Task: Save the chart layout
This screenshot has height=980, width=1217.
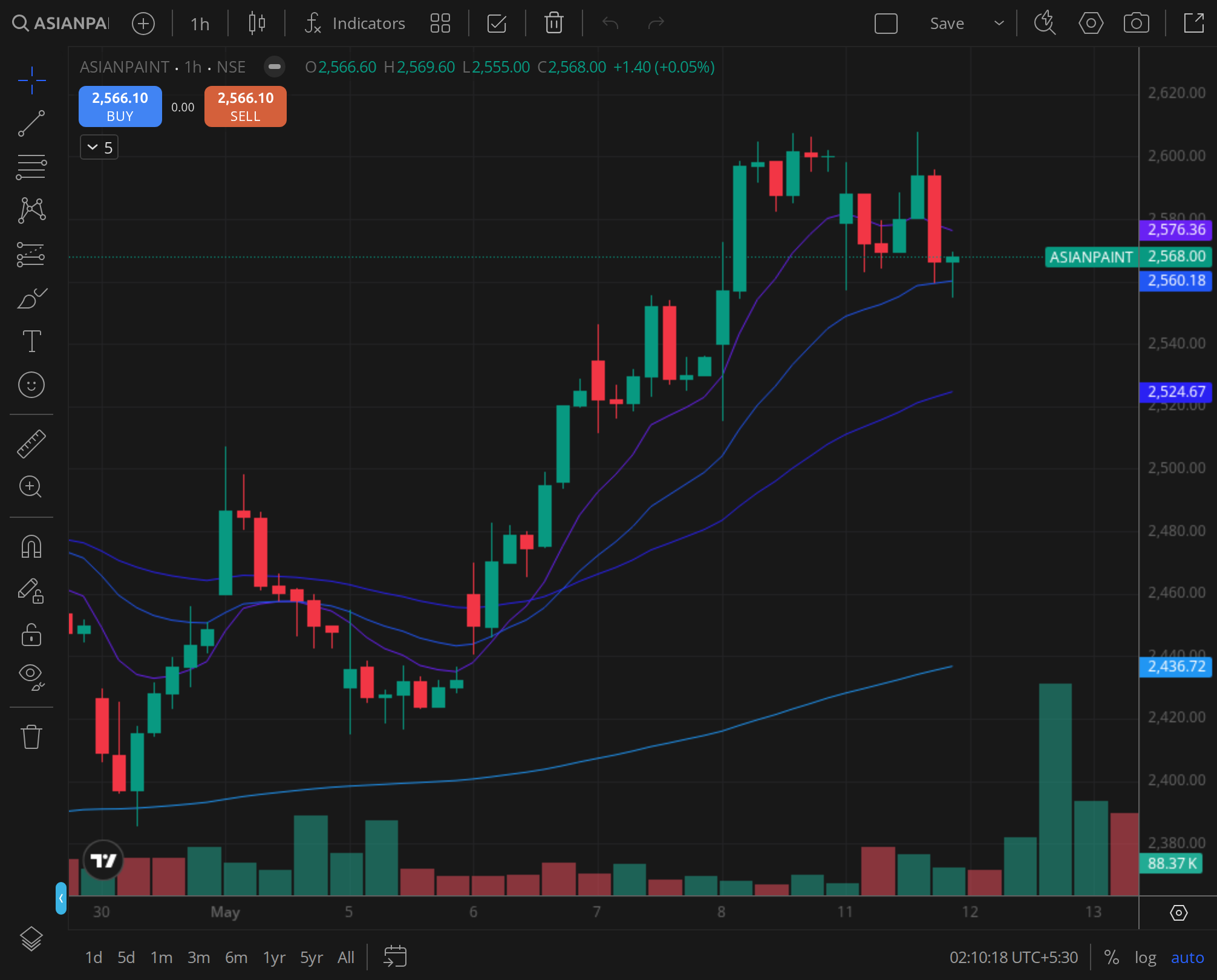Action: point(947,24)
